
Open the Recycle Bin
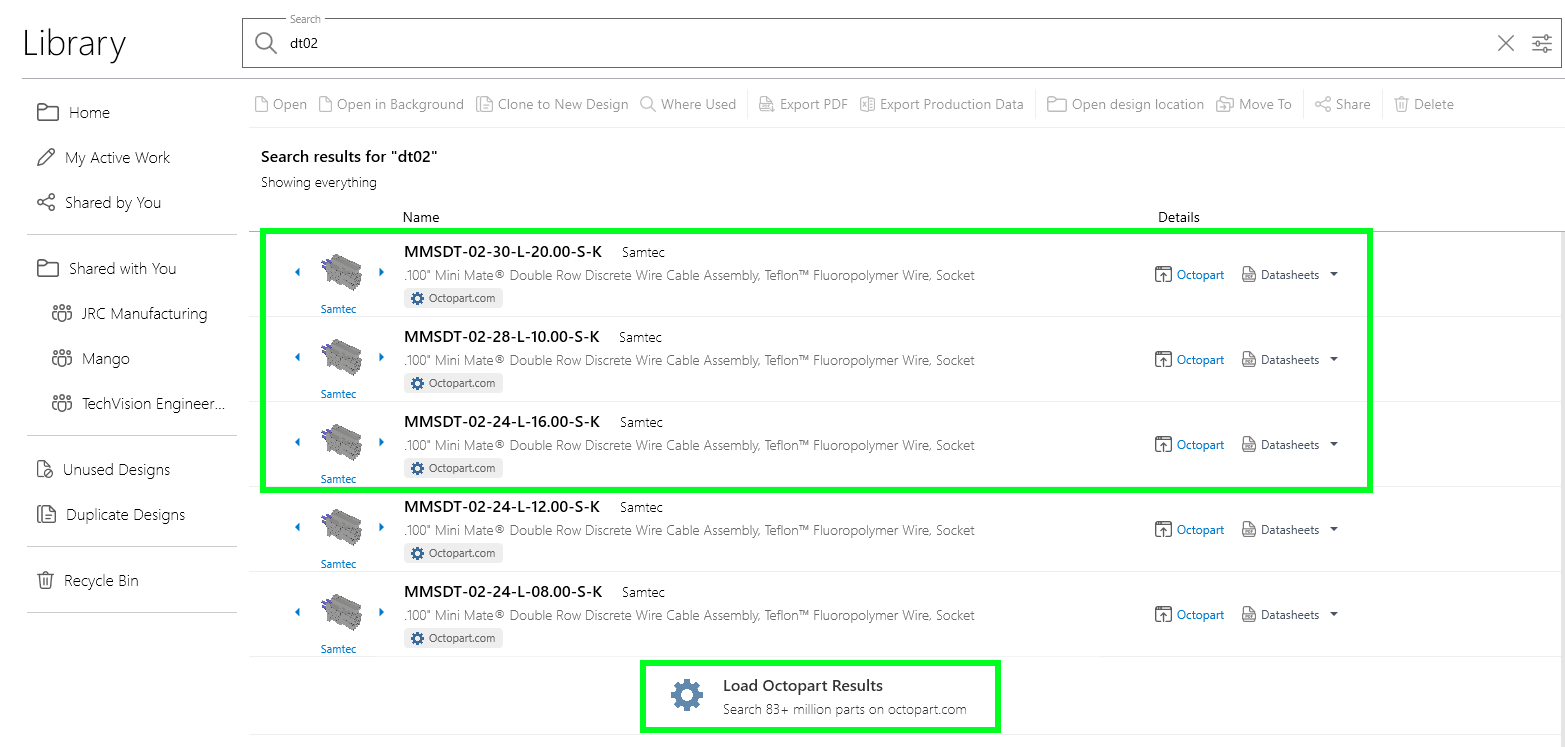(x=87, y=580)
